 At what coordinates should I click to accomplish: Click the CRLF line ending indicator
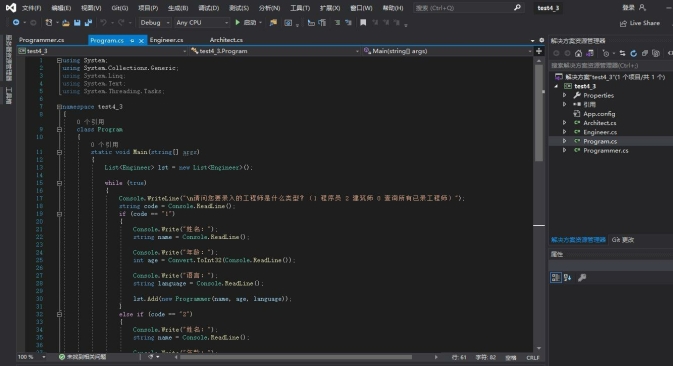[533, 357]
